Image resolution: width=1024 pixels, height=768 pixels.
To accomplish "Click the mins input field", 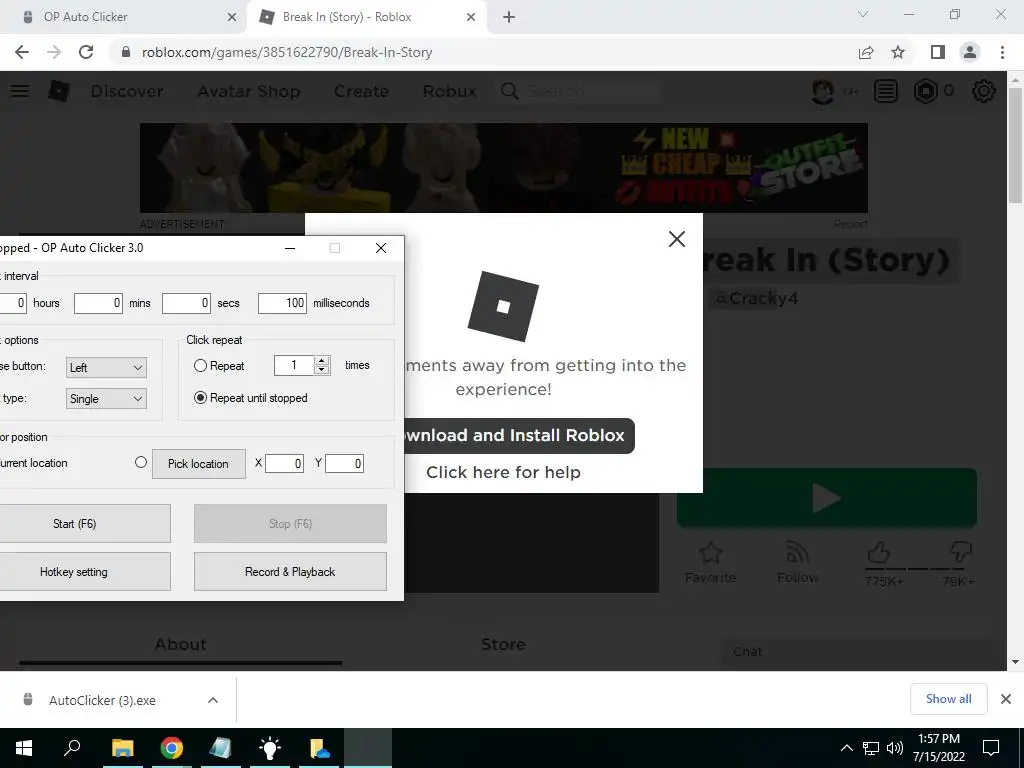I will [x=98, y=303].
